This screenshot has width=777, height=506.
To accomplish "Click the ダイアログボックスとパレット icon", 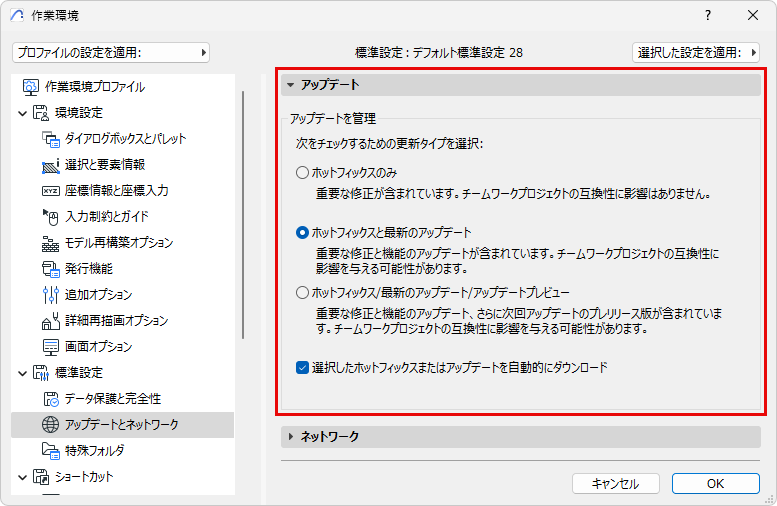I will 51,139.
